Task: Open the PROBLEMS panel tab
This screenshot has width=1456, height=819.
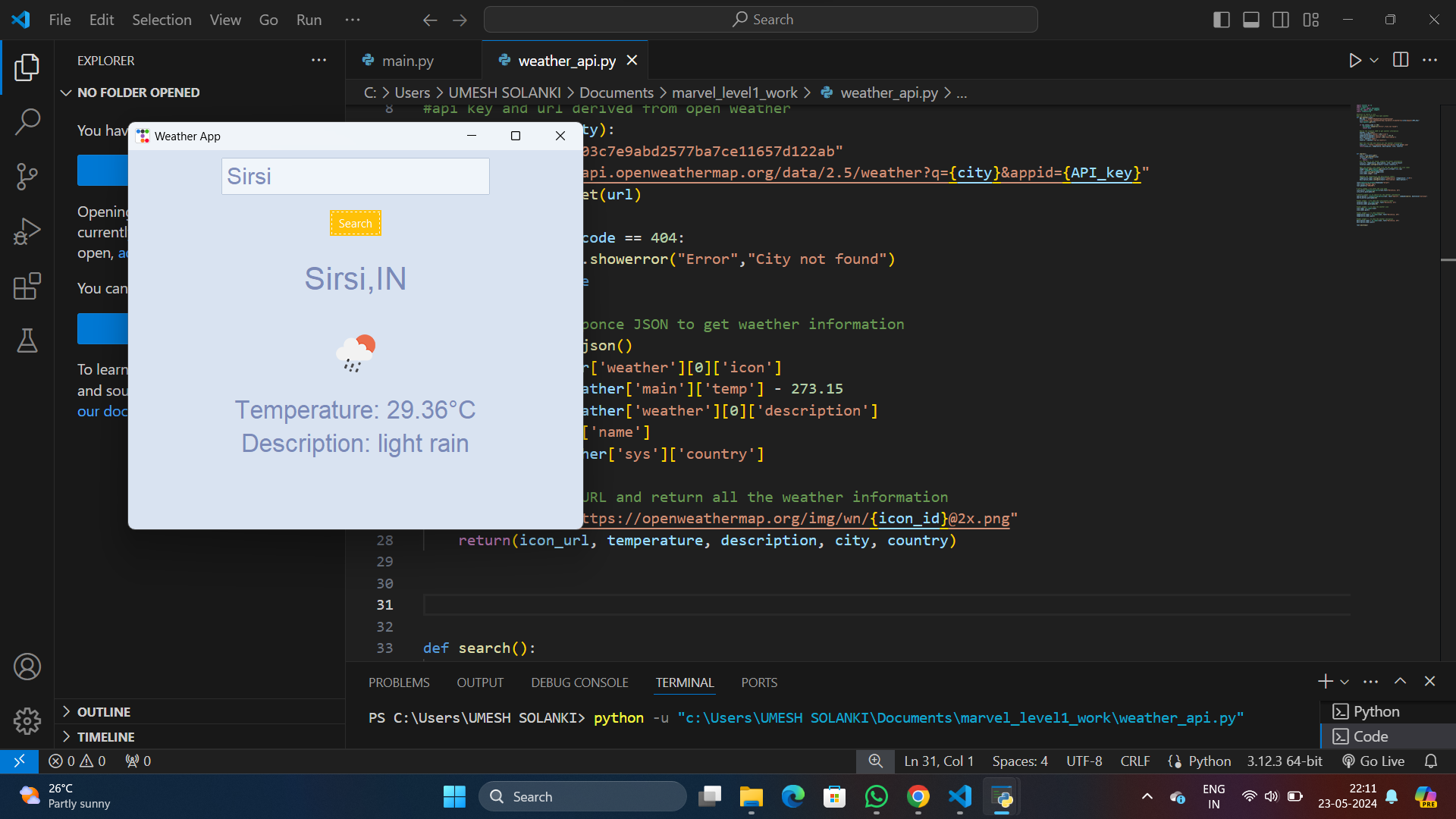Action: pyautogui.click(x=399, y=682)
